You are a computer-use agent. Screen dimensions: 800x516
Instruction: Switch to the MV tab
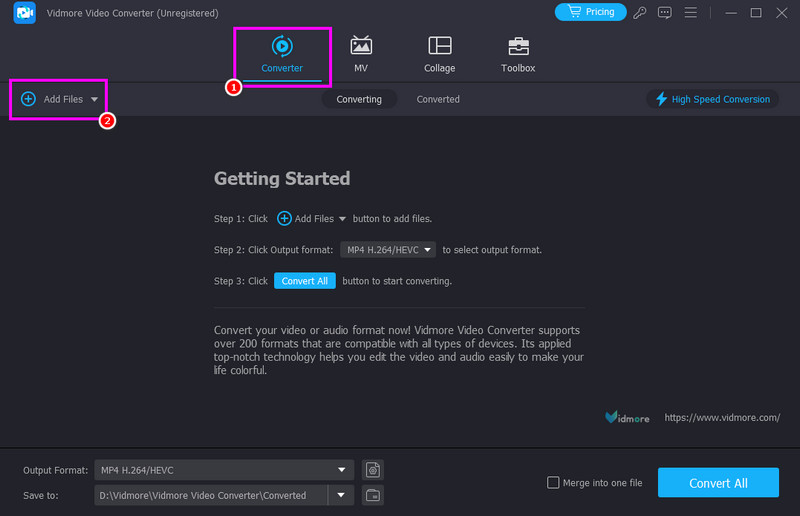[361, 55]
